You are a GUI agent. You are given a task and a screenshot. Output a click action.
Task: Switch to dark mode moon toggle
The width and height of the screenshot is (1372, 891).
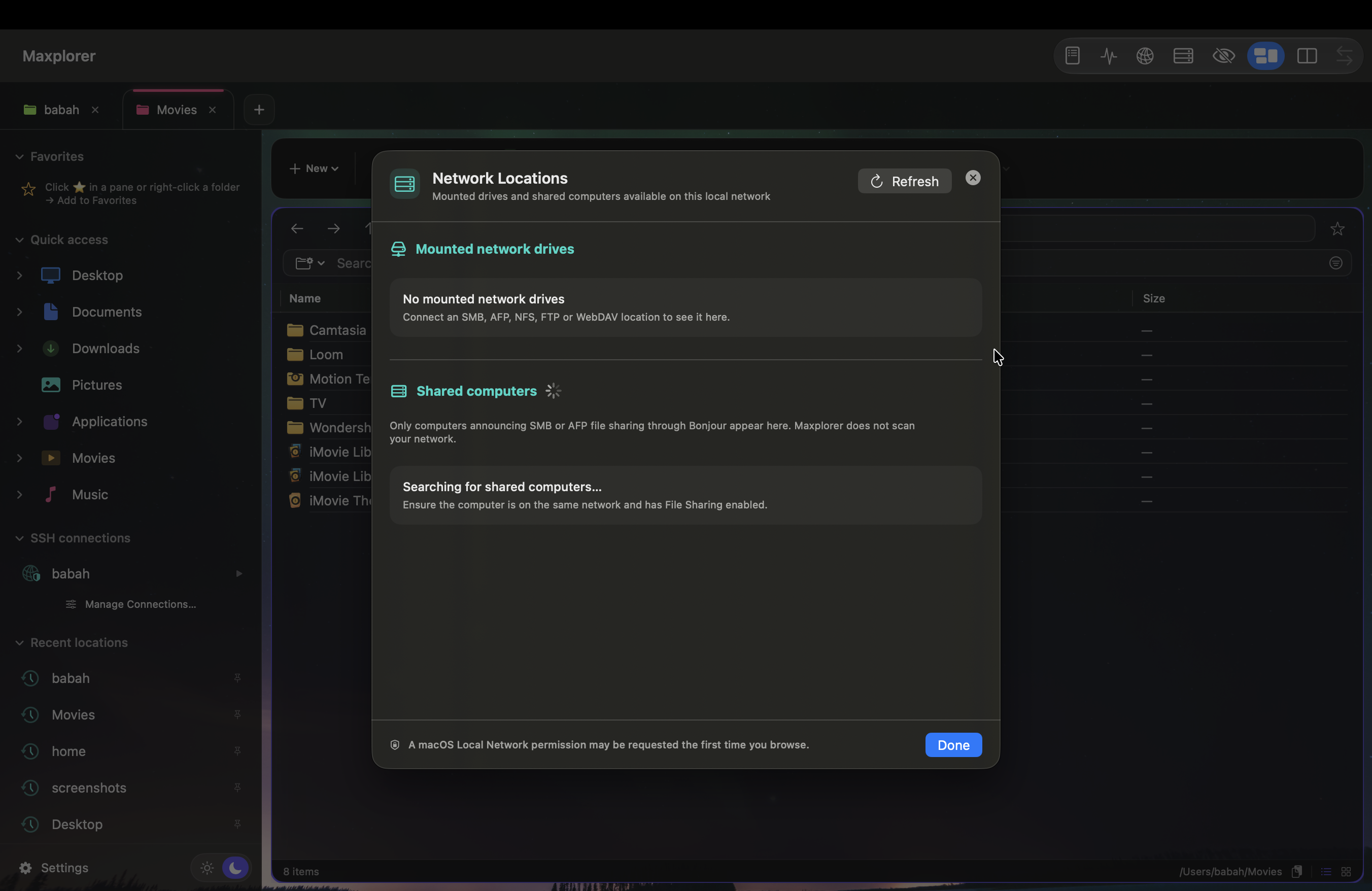235,867
